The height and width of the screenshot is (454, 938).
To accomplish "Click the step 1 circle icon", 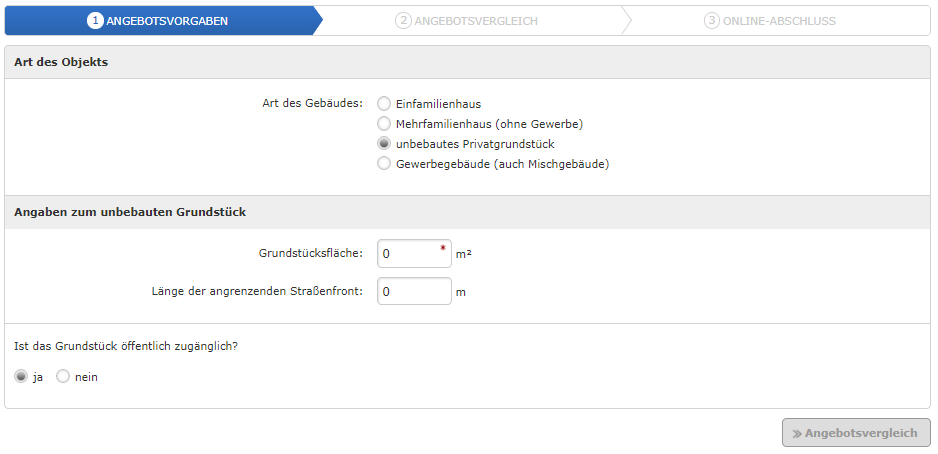I will pos(95,21).
